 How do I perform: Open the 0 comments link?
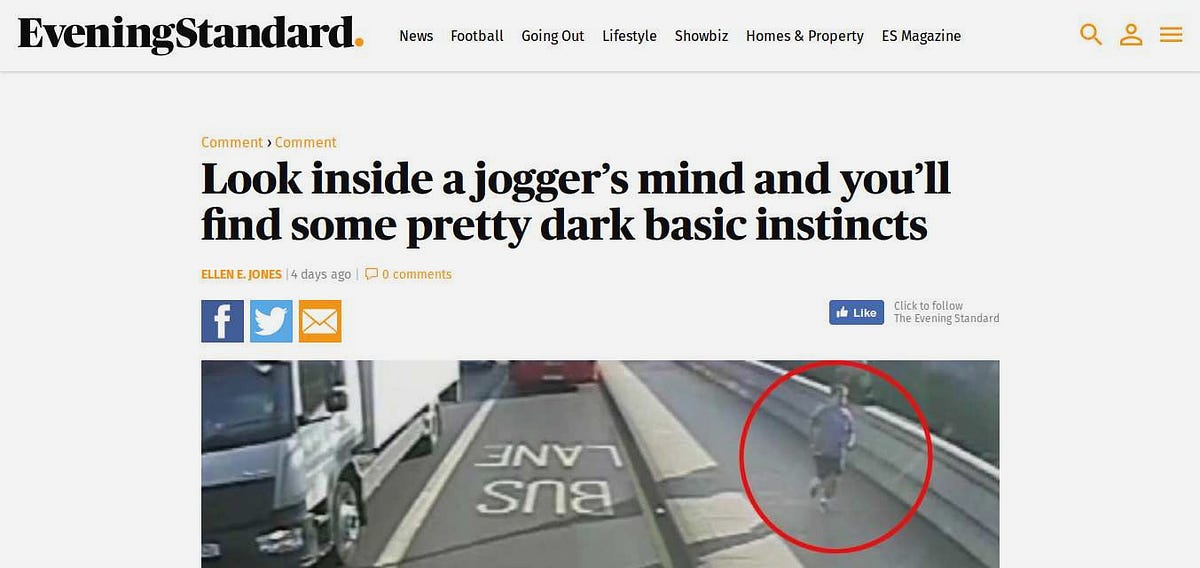(416, 274)
